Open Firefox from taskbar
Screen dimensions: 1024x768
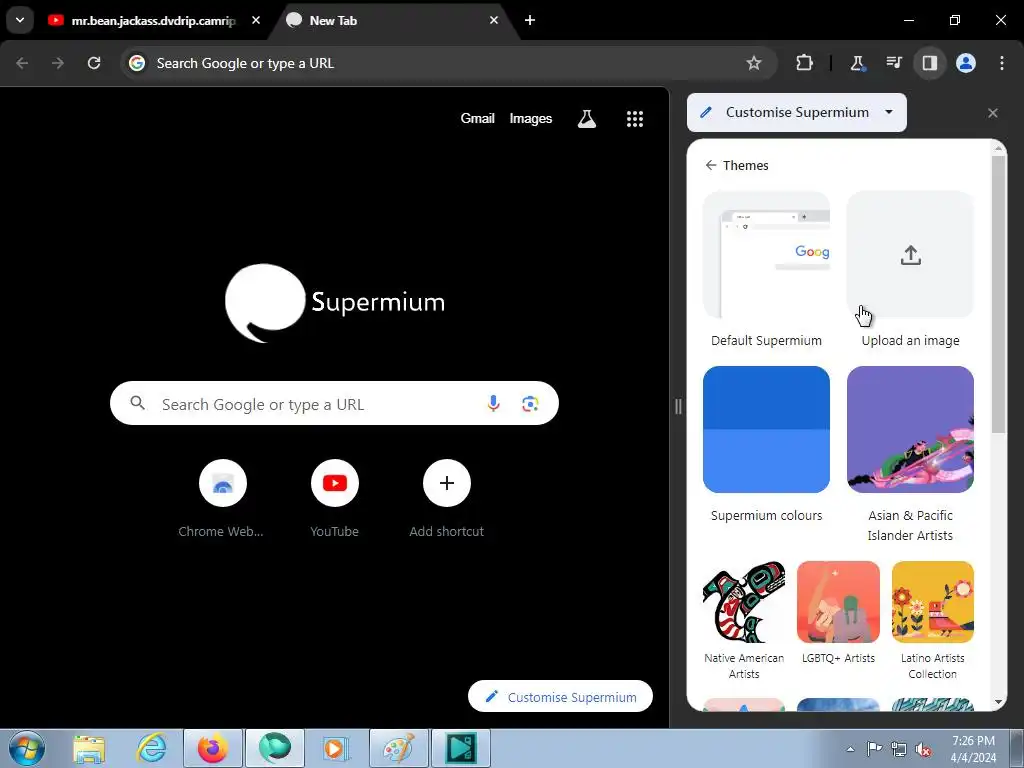tap(213, 748)
